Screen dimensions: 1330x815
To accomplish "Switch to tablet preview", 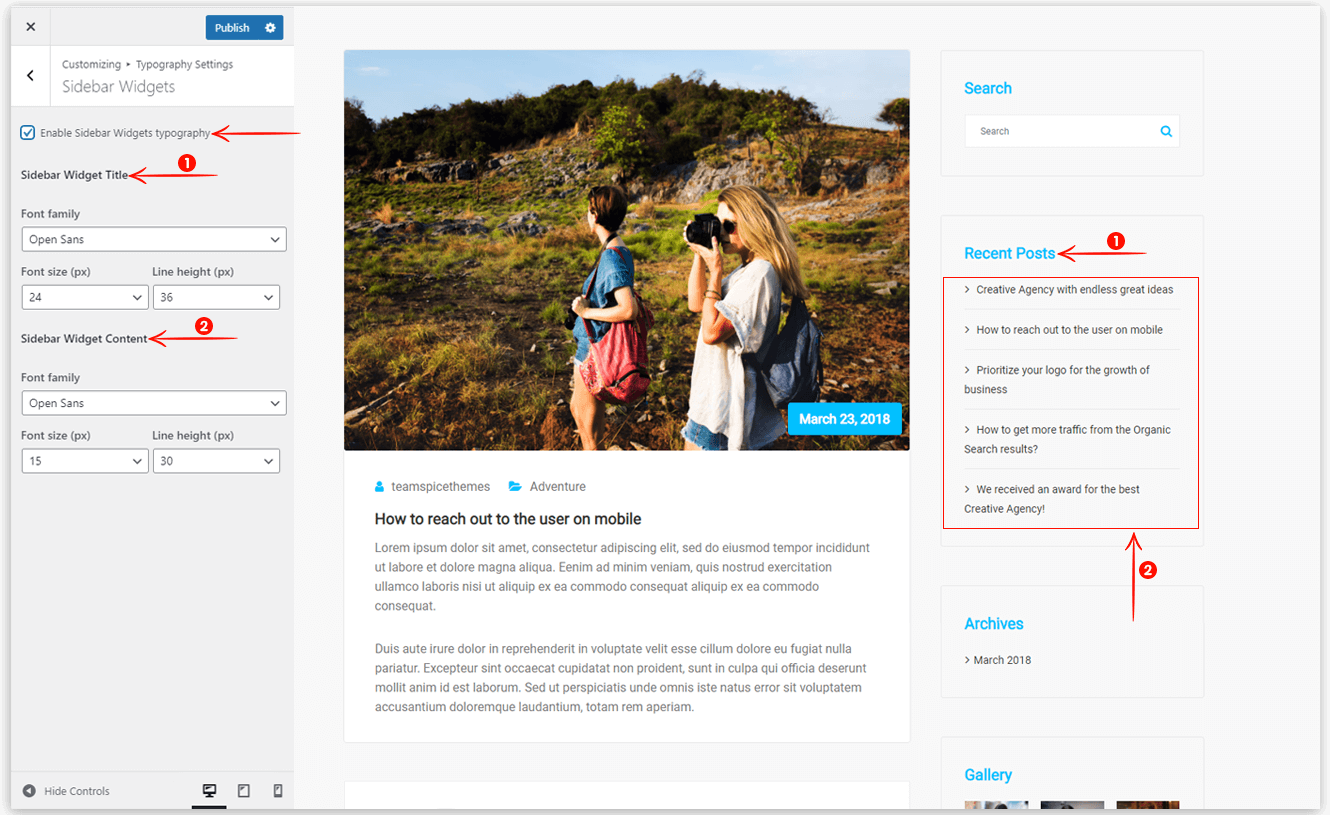I will click(244, 791).
